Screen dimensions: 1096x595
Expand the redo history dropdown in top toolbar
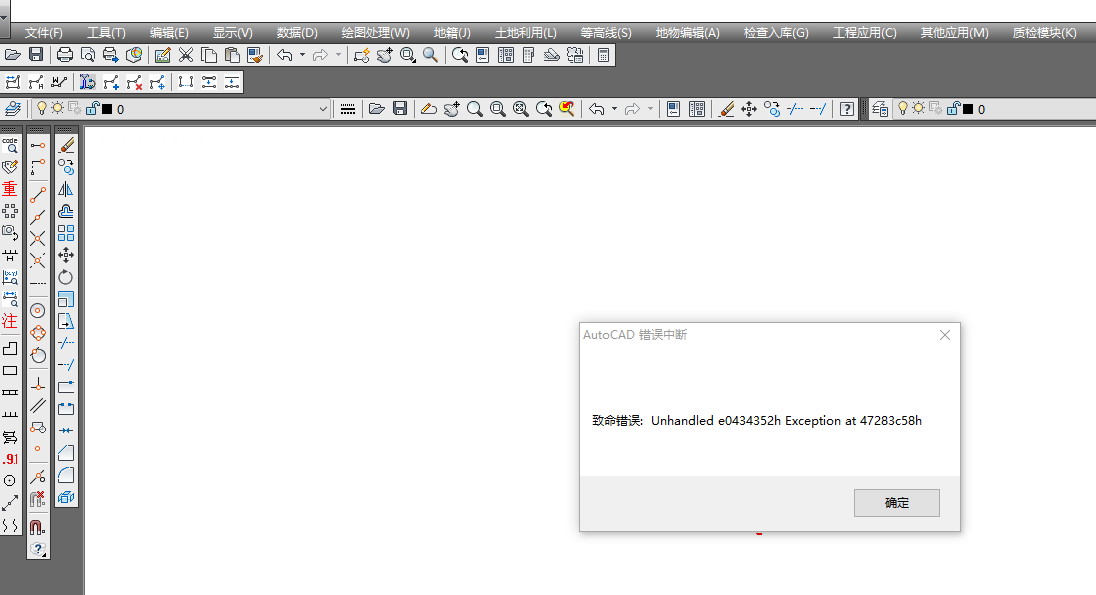tap(338, 55)
